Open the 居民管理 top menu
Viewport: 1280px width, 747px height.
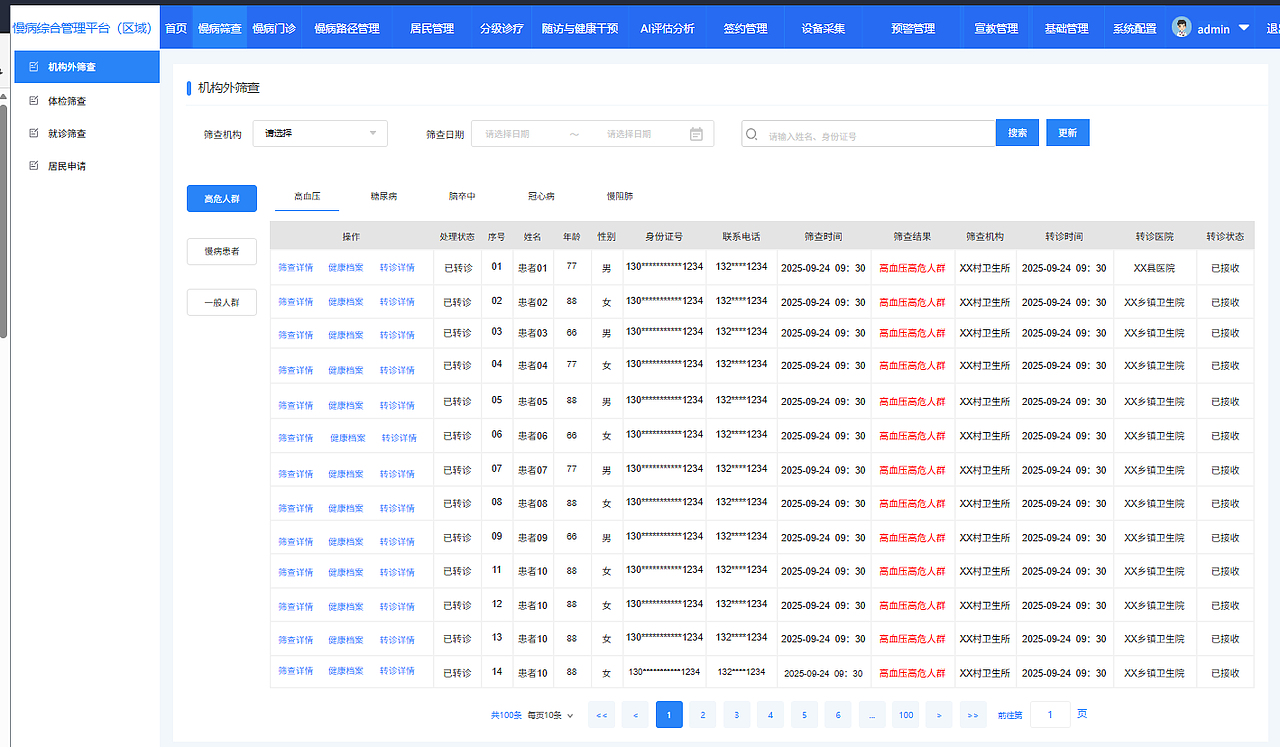click(x=432, y=28)
